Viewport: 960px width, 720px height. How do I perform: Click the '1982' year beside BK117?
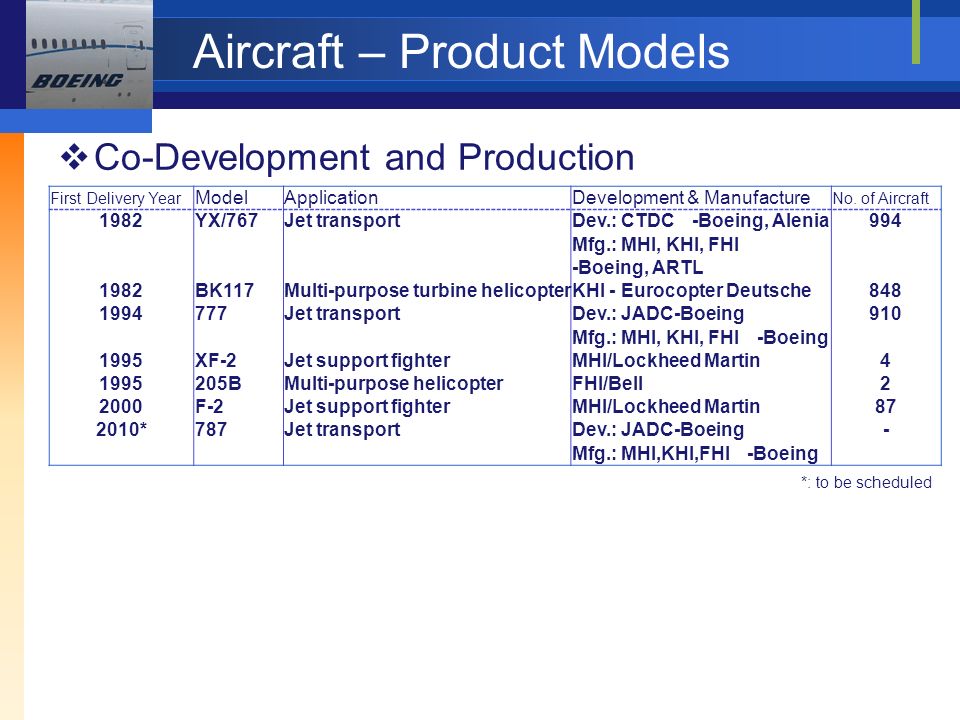(x=121, y=290)
